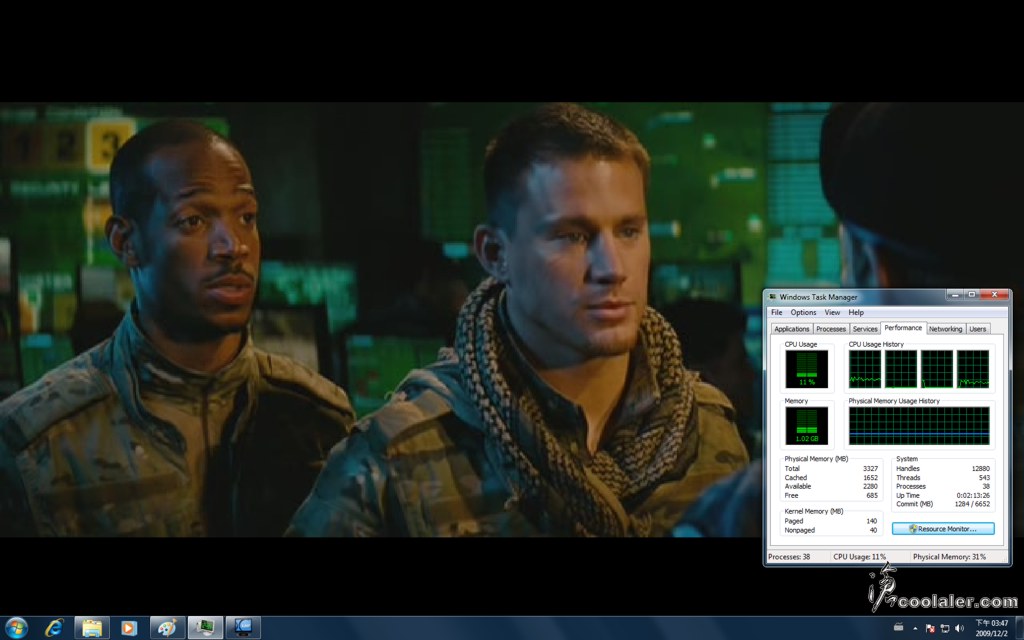Show hidden tray icons with the arrow

(x=915, y=628)
